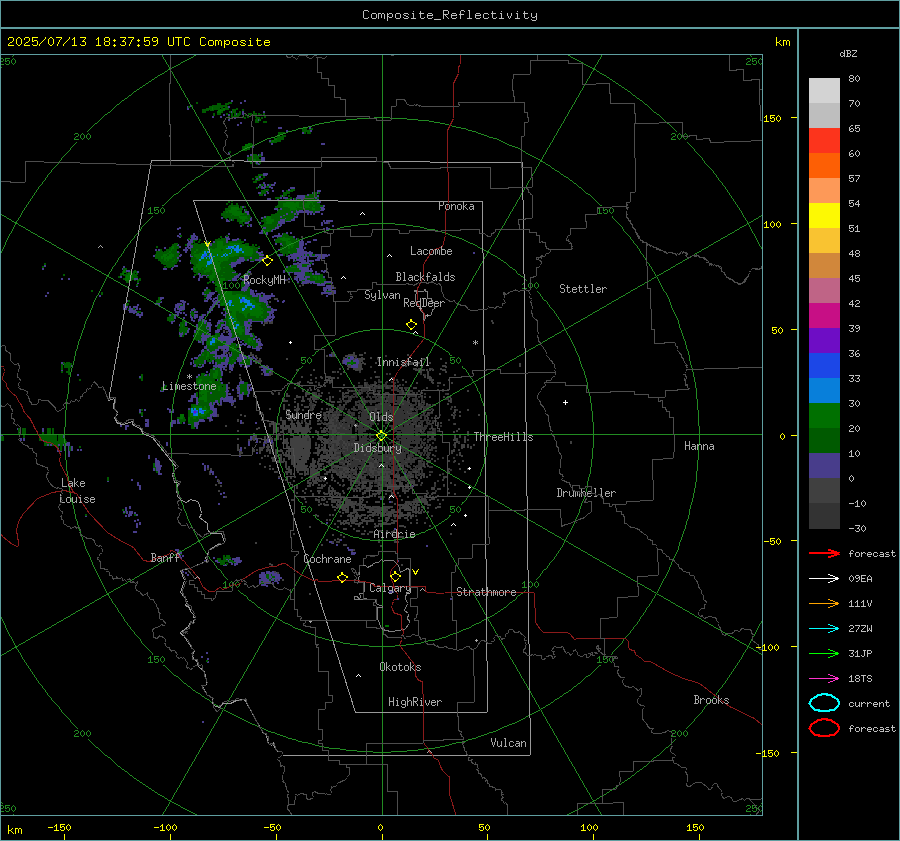Click the 09EA legend text
Image resolution: width=900 pixels, height=841 pixels.
(x=860, y=579)
